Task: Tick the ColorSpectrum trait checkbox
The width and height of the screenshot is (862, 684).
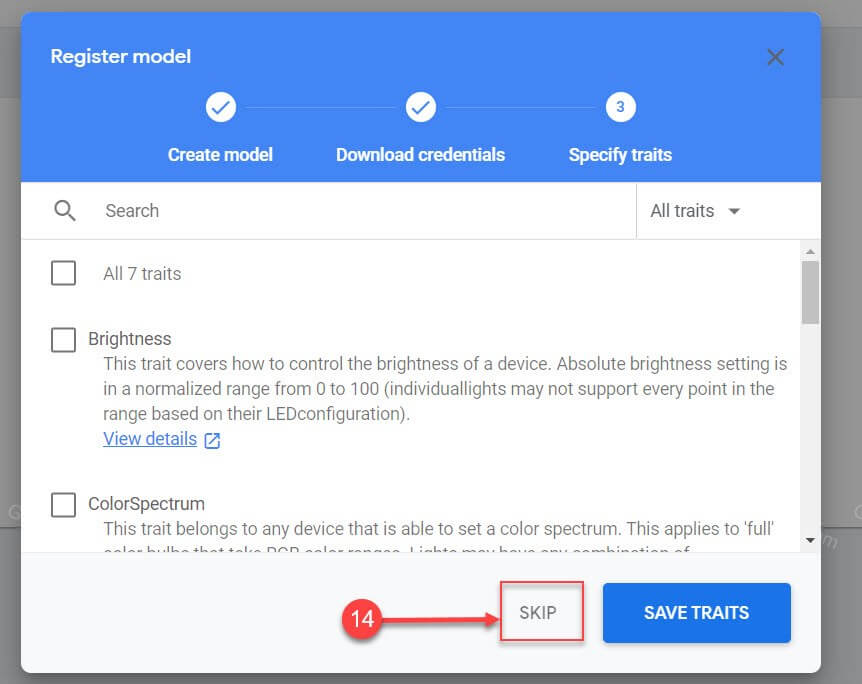Action: pos(63,505)
